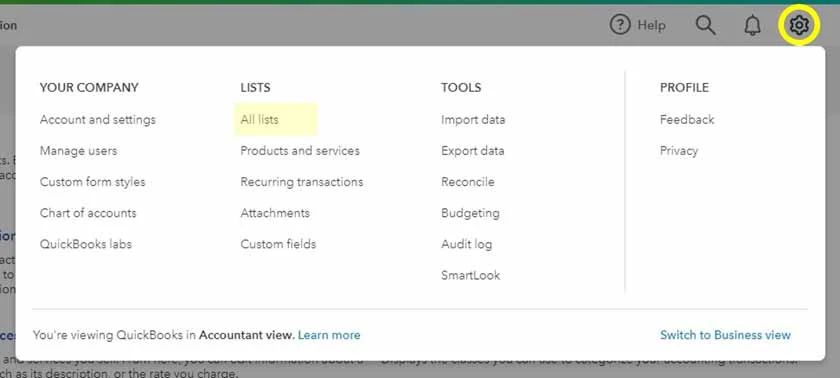This screenshot has width=840, height=378.
Task: Click the PROFILE heading
Action: pos(684,87)
